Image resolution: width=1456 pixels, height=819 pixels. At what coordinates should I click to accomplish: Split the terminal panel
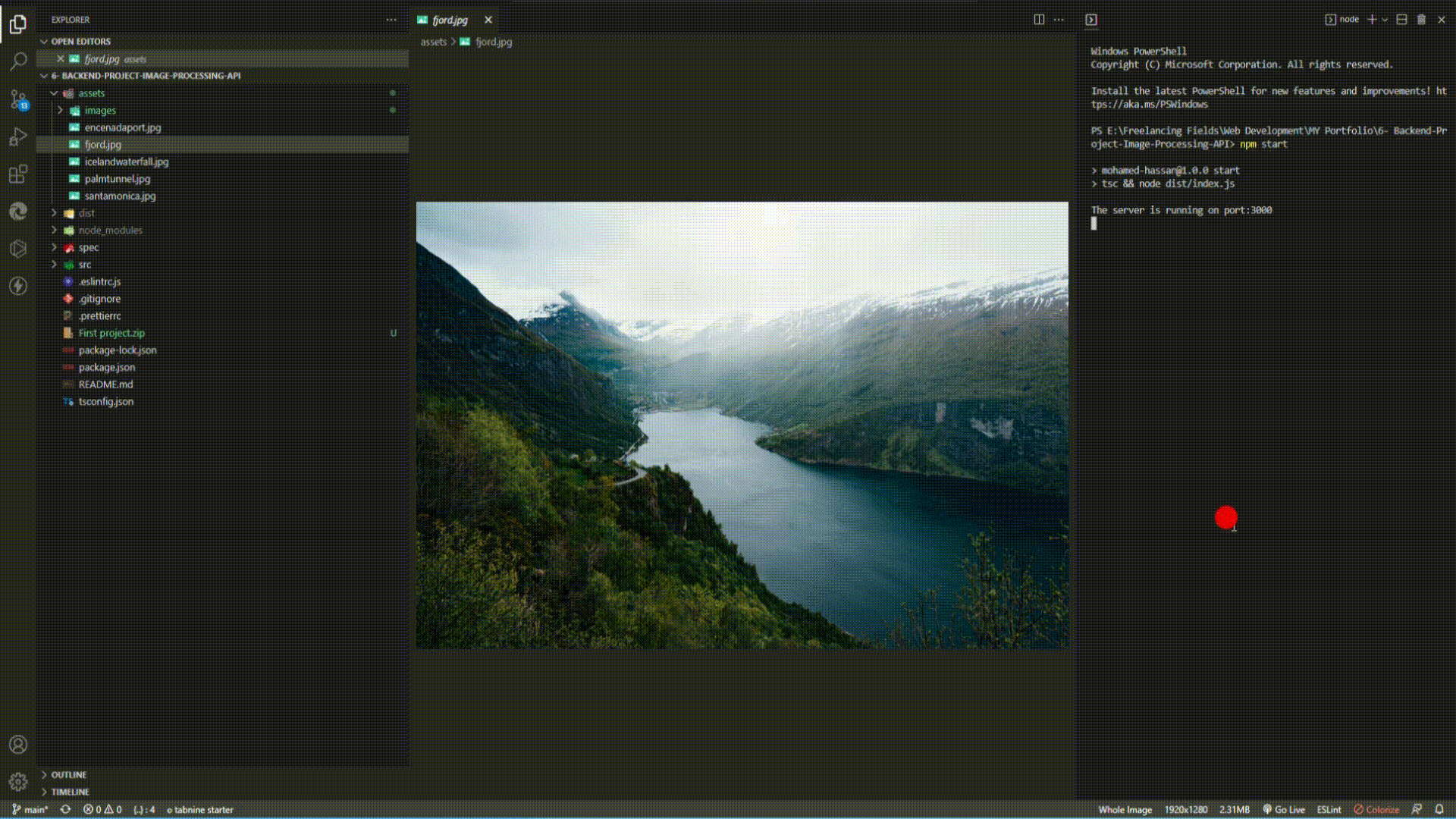(x=1401, y=20)
